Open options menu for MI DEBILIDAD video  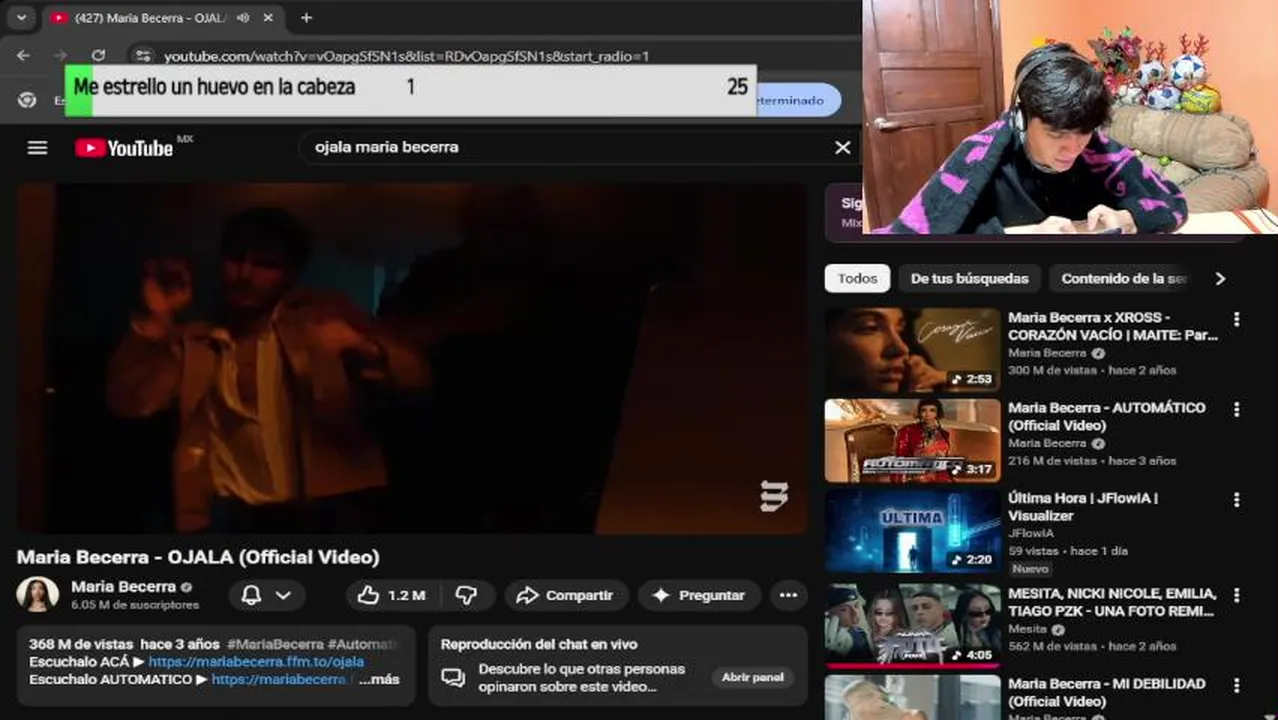click(x=1236, y=685)
